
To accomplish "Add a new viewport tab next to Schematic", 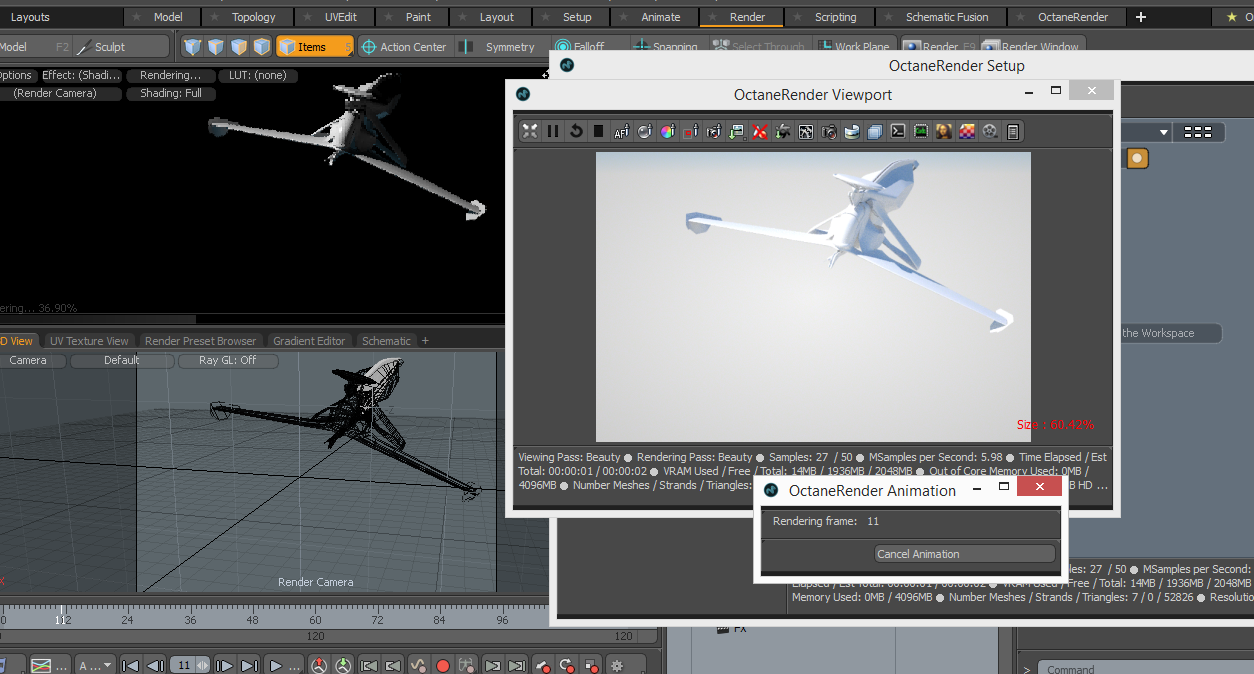I will [x=425, y=341].
